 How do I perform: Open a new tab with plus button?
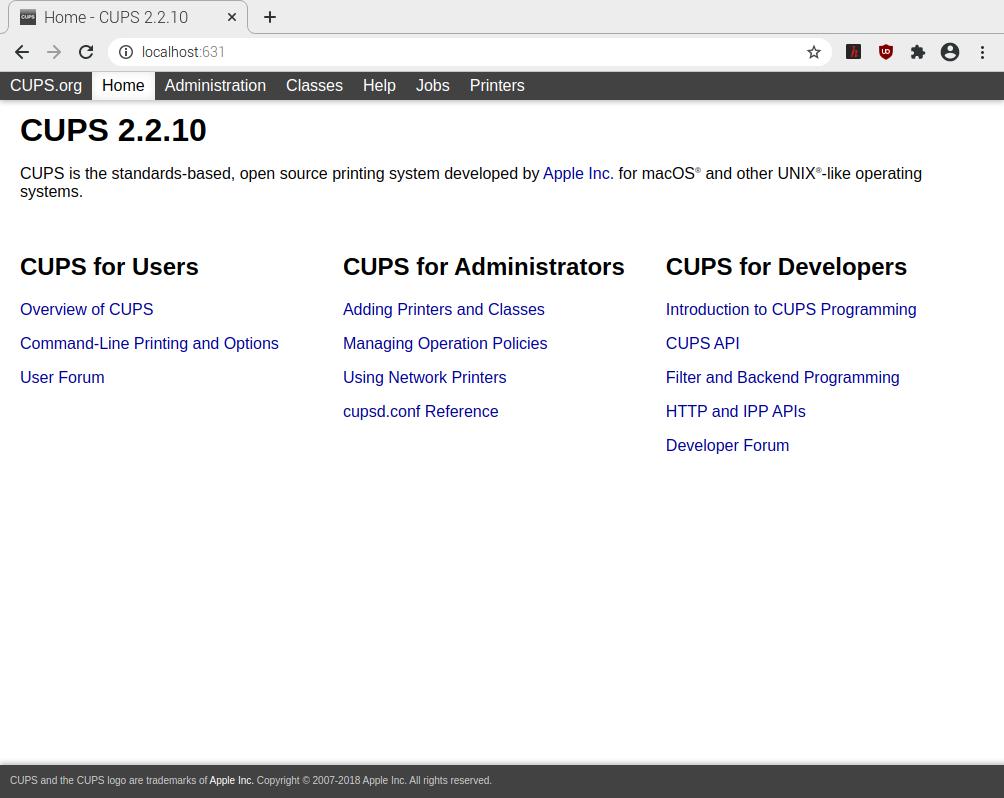click(x=270, y=17)
